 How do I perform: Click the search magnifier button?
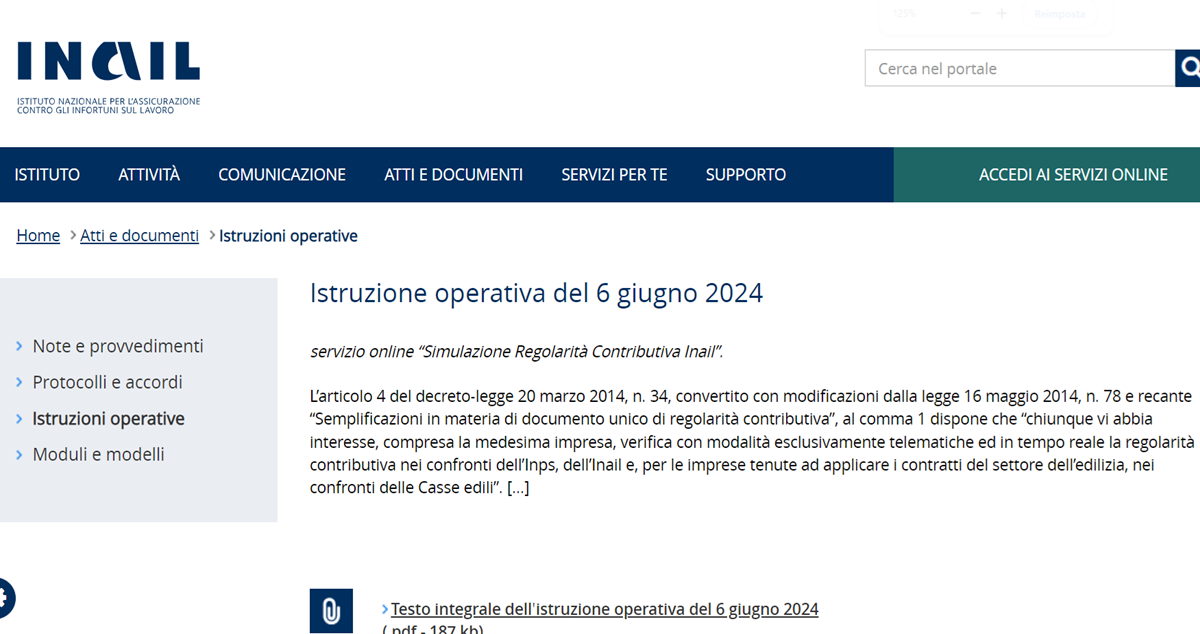[1188, 68]
